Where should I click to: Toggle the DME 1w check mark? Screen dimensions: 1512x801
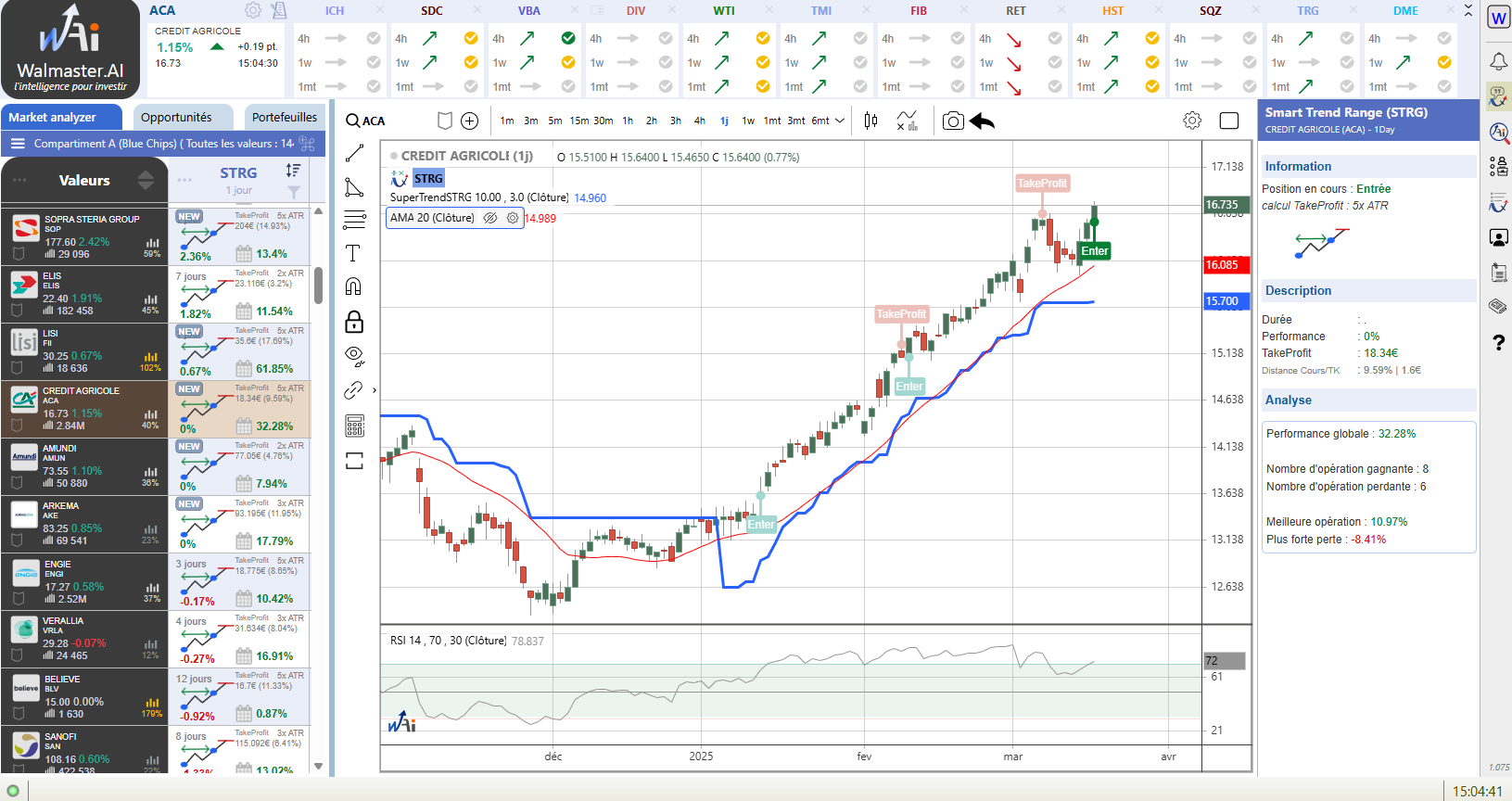(1444, 62)
